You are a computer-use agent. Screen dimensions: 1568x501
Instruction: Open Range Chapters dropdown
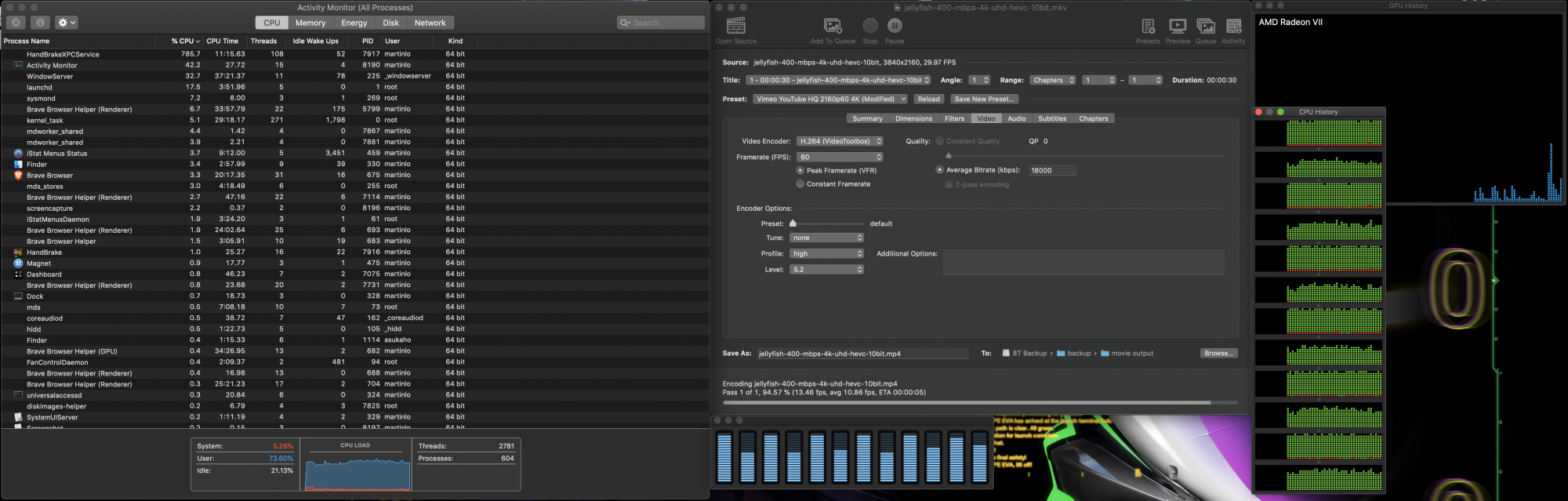pos(1053,80)
